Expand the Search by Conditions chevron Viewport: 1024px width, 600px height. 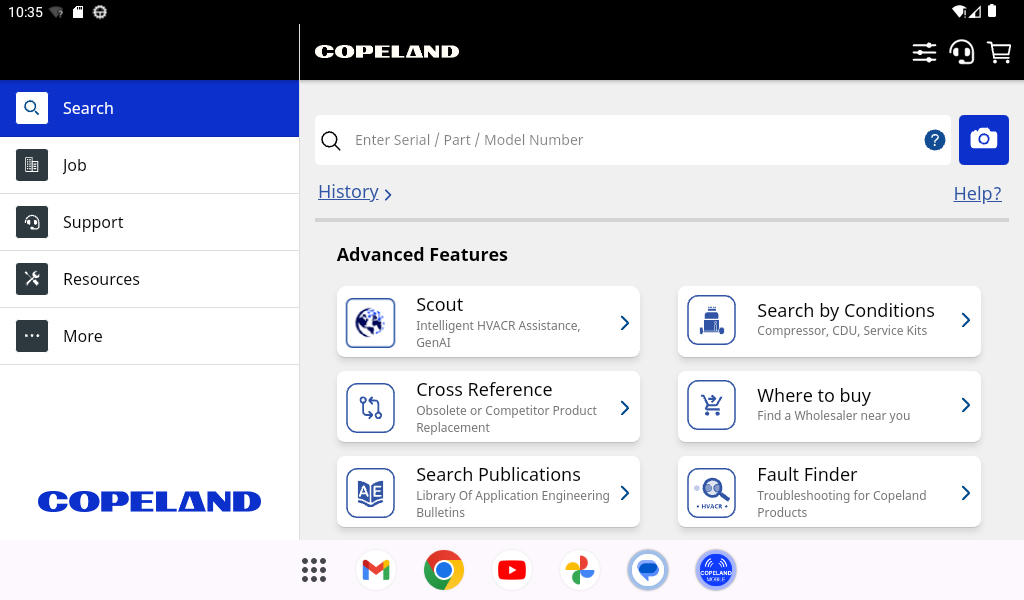(x=966, y=320)
